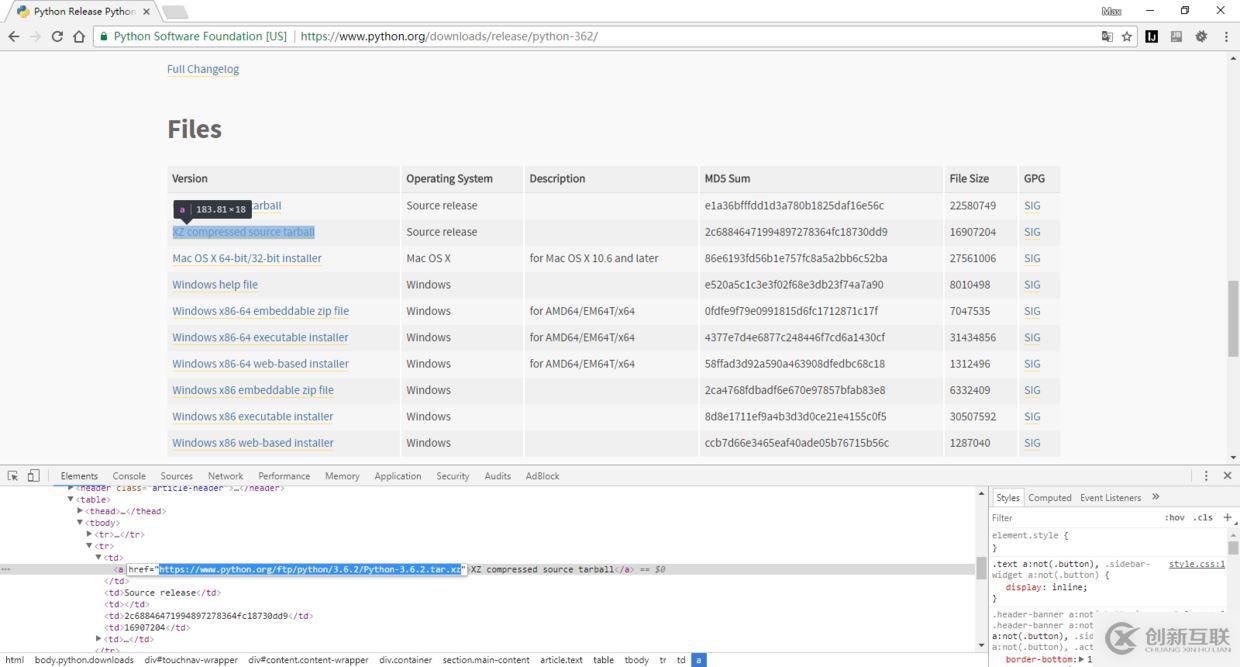
Task: Select article.text in the breadcrumb
Action: point(561,660)
